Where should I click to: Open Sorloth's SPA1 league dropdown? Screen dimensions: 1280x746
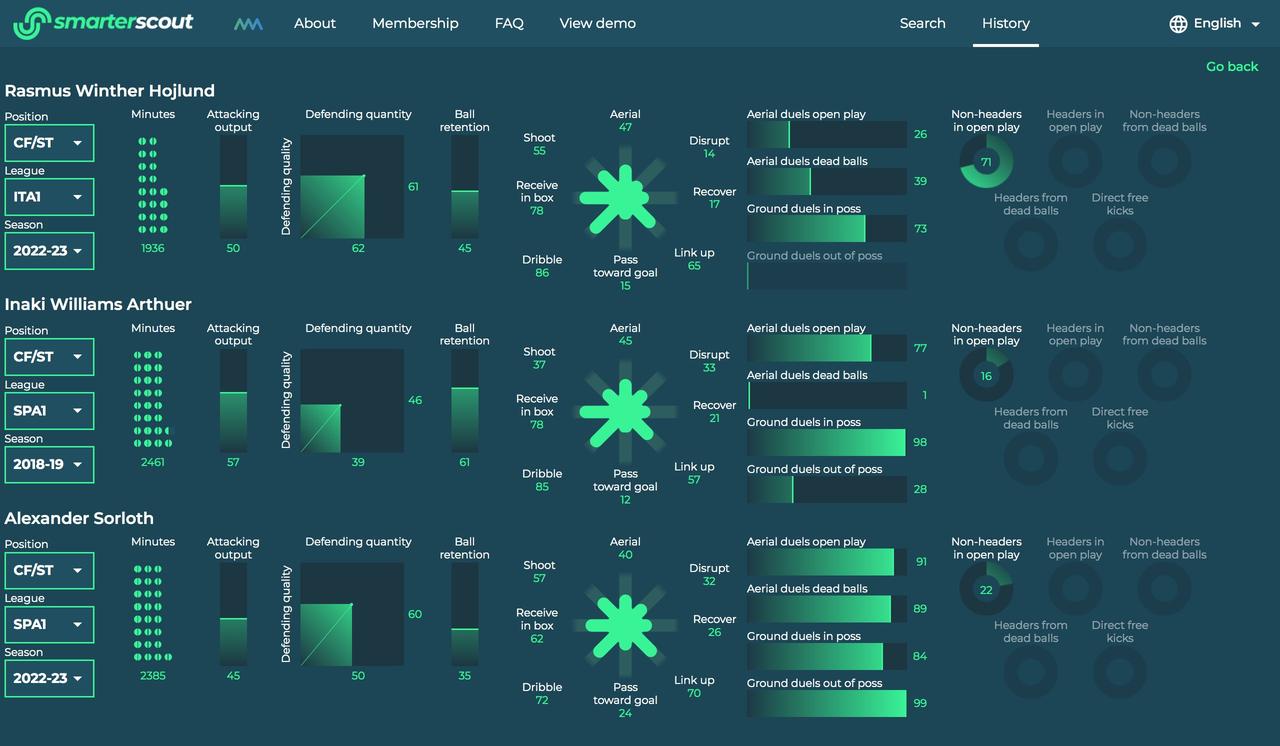pyautogui.click(x=49, y=624)
